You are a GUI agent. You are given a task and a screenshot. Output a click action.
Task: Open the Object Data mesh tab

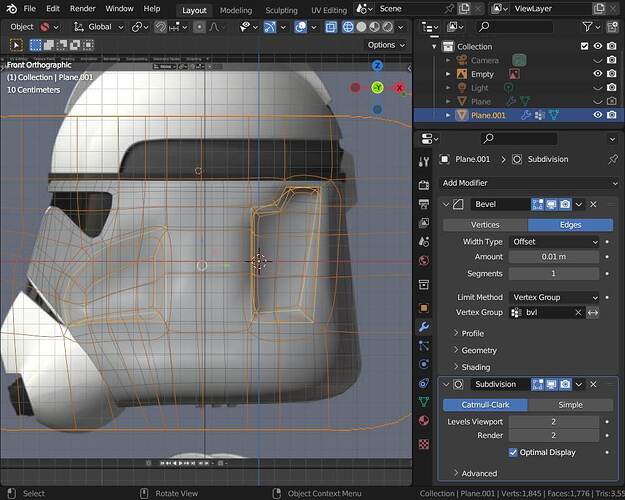424,402
